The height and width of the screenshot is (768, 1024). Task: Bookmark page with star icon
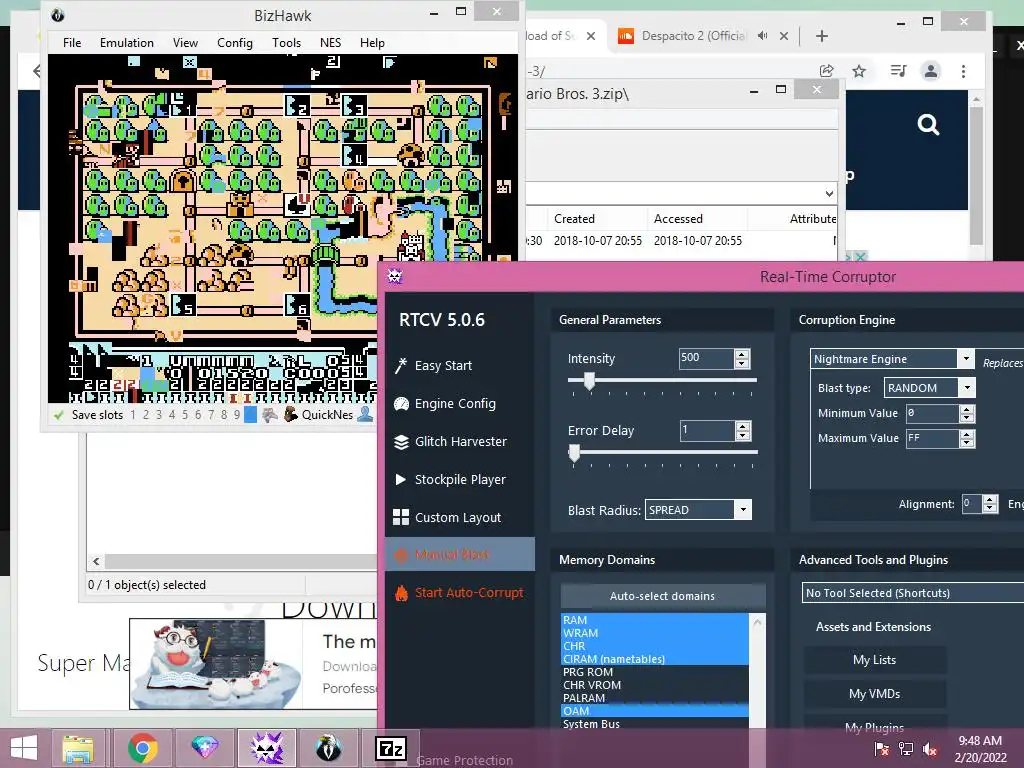click(859, 71)
